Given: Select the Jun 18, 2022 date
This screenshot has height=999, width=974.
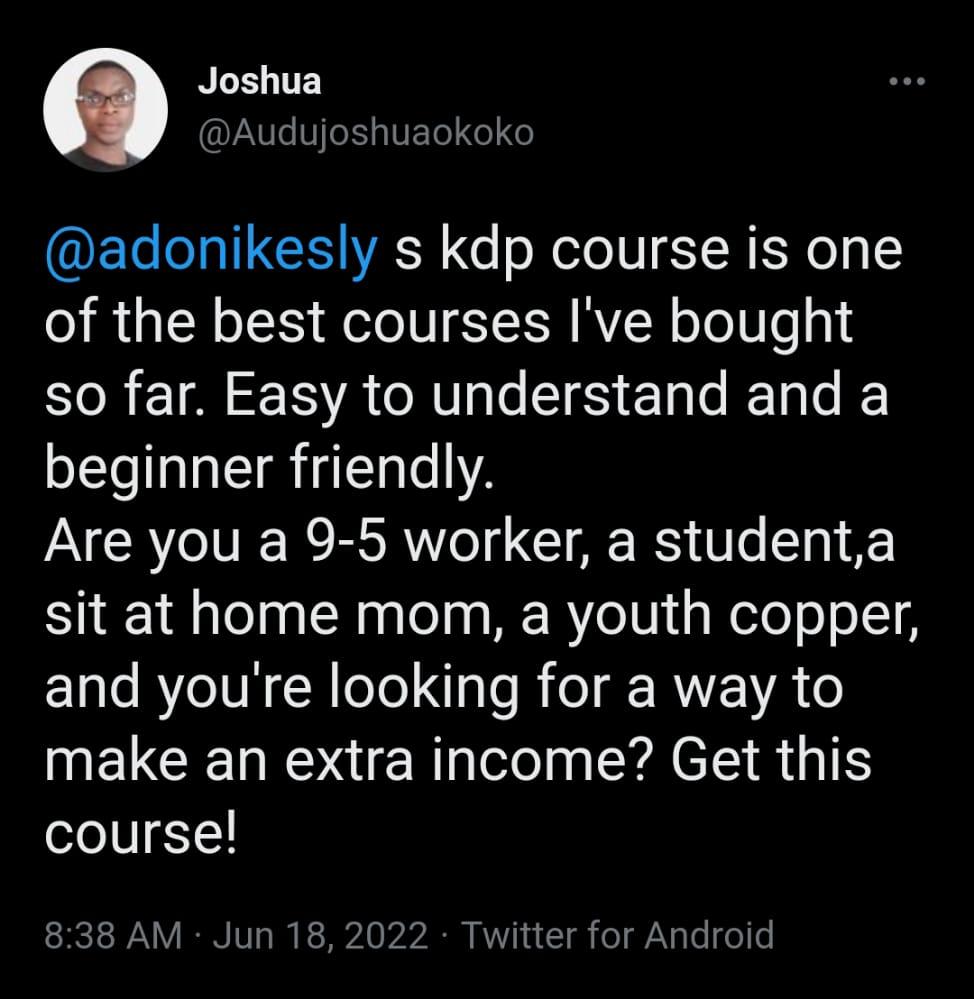Looking at the screenshot, I should (322, 936).
